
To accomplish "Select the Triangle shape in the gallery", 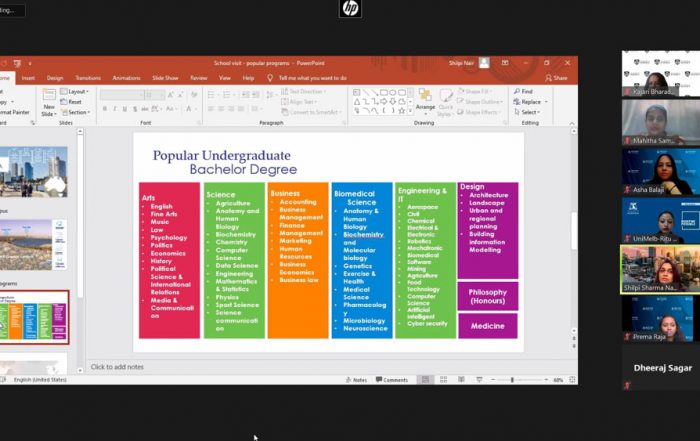I will coord(357,102).
